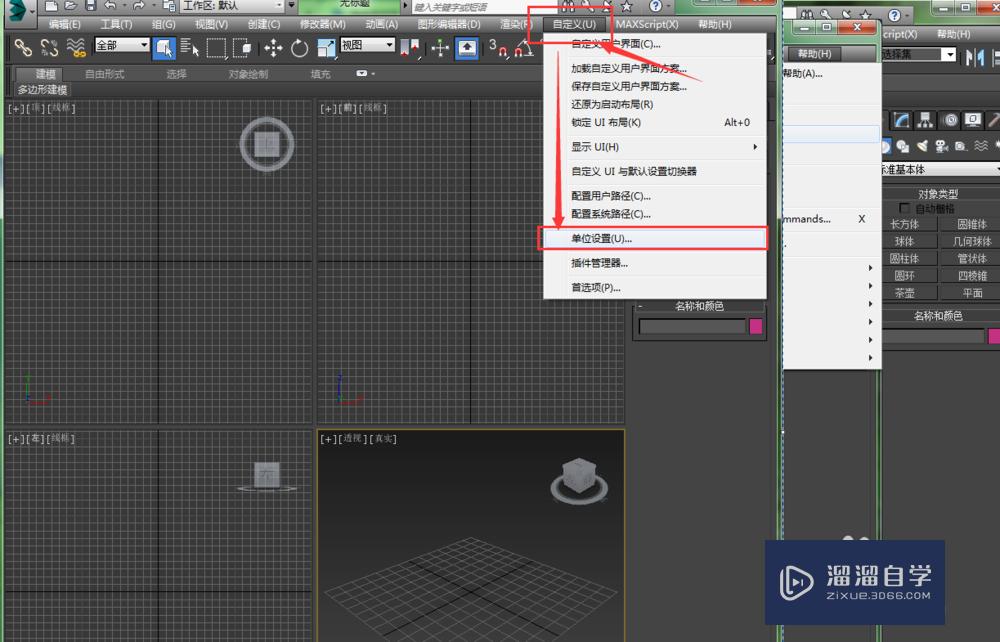Click Save File floppy icon
The image size is (1000, 642).
pos(91,6)
